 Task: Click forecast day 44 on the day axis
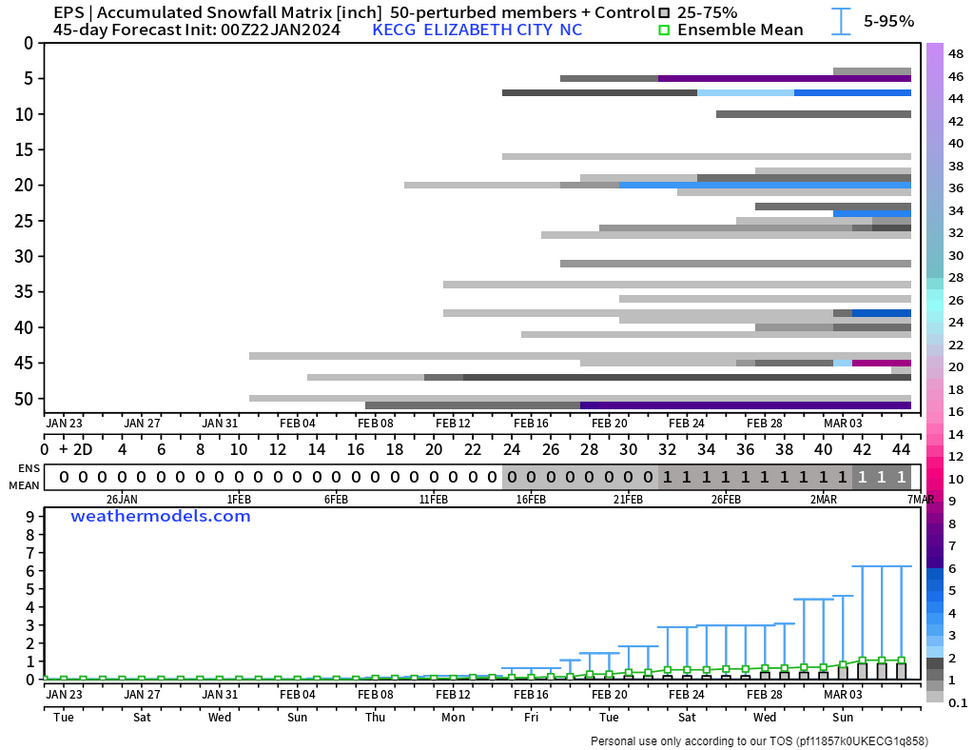[x=901, y=450]
